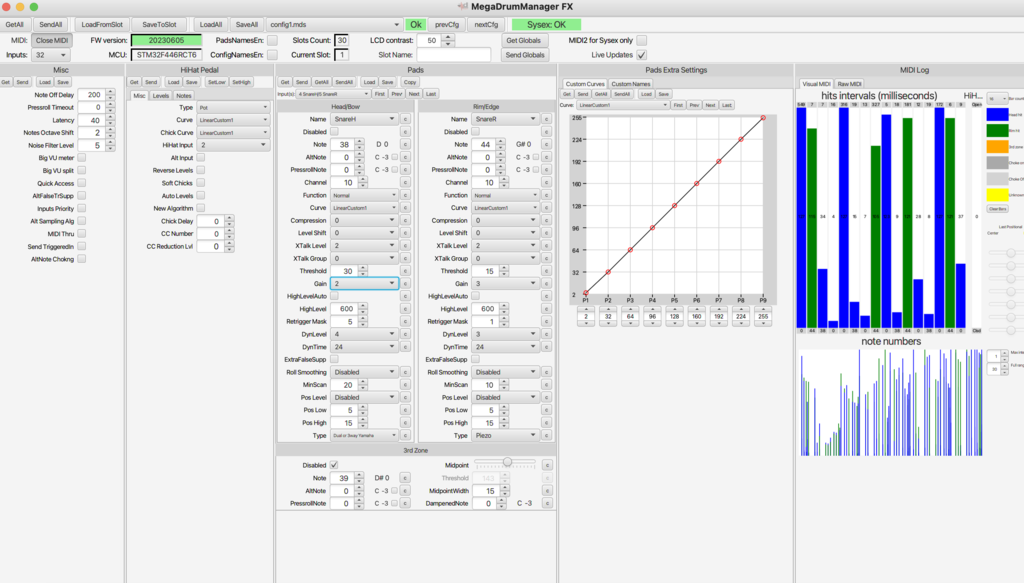The width and height of the screenshot is (1024, 583).
Task: Toggle Head HighLevelAuto checkbox
Action: 334,296
